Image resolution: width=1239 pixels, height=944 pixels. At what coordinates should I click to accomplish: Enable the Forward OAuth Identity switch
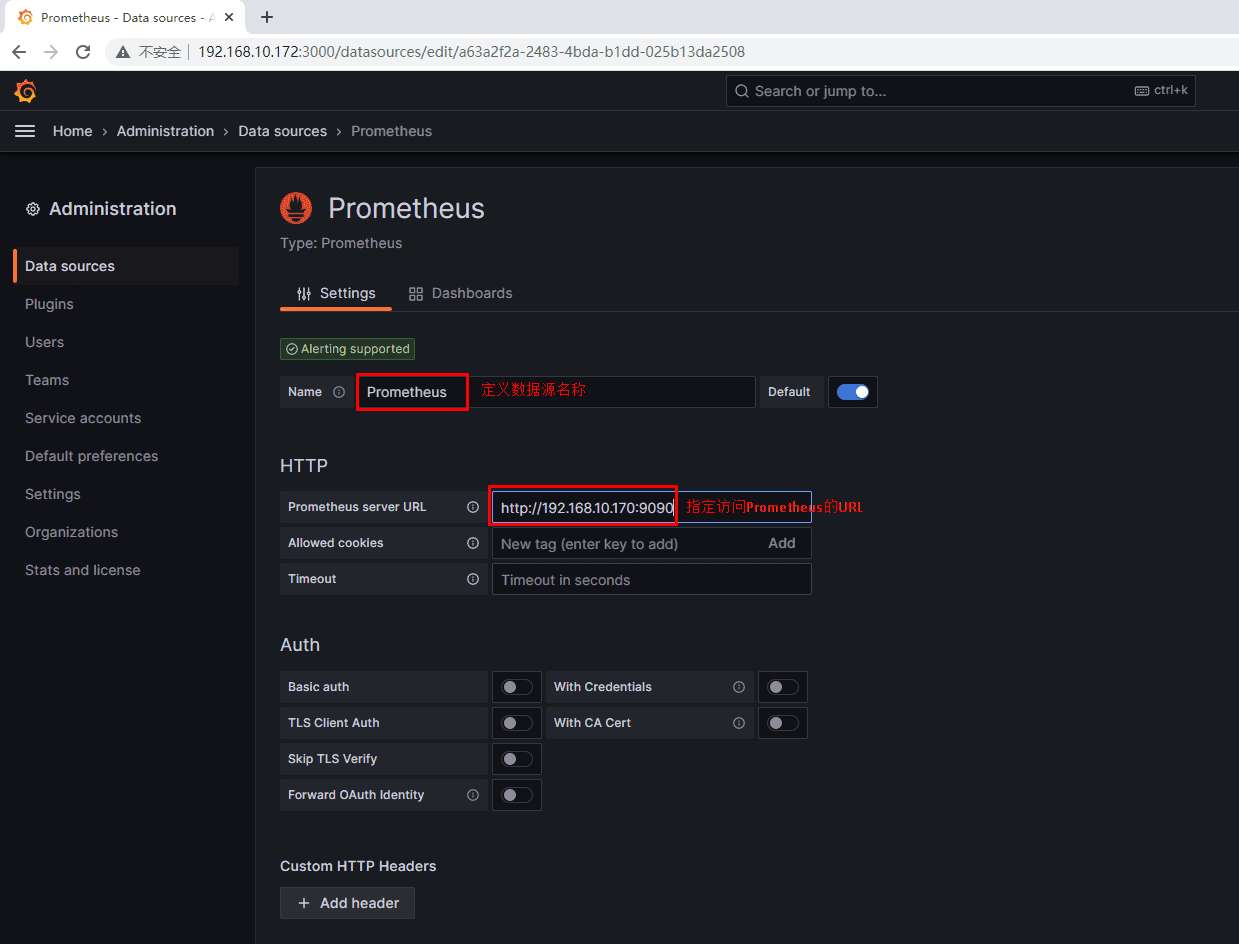[517, 795]
